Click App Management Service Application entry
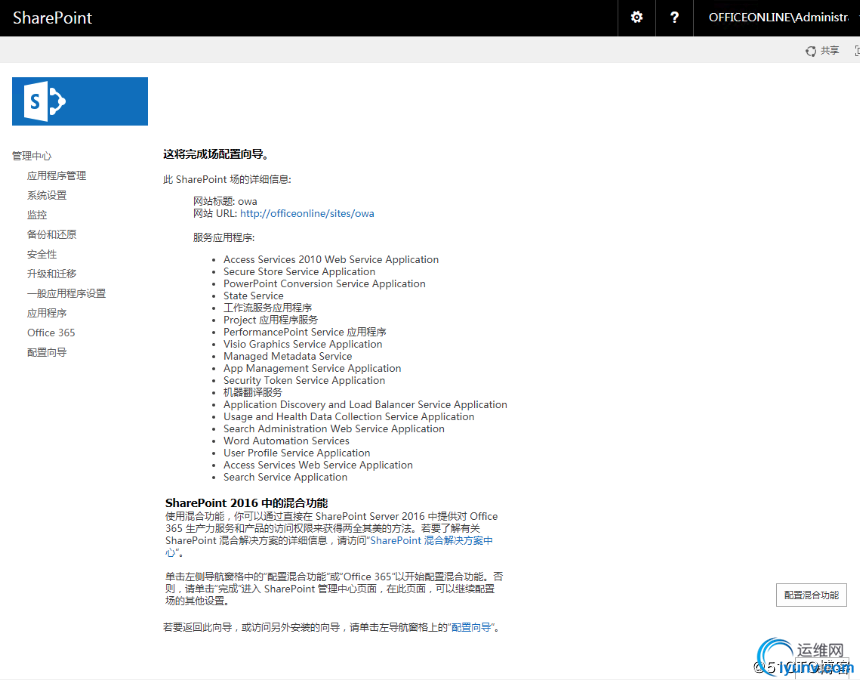The height and width of the screenshot is (684, 860). [x=312, y=368]
